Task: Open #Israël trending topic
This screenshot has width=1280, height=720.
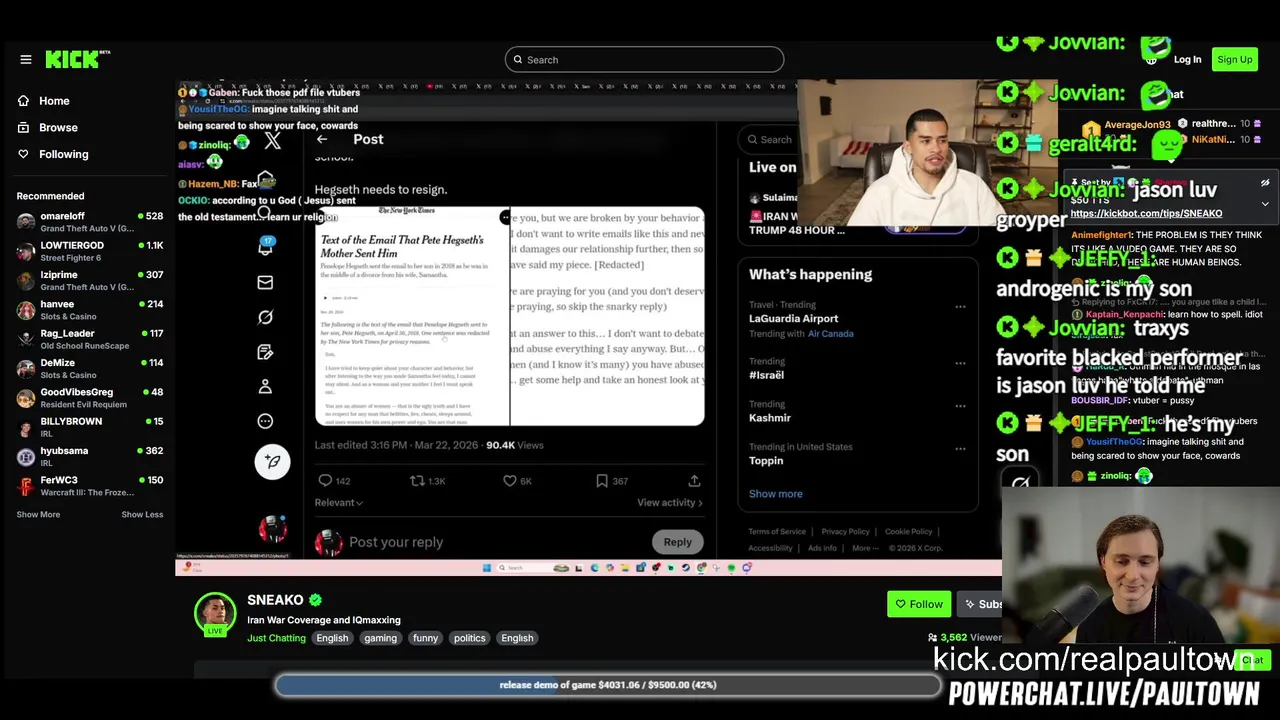Action: pos(766,375)
